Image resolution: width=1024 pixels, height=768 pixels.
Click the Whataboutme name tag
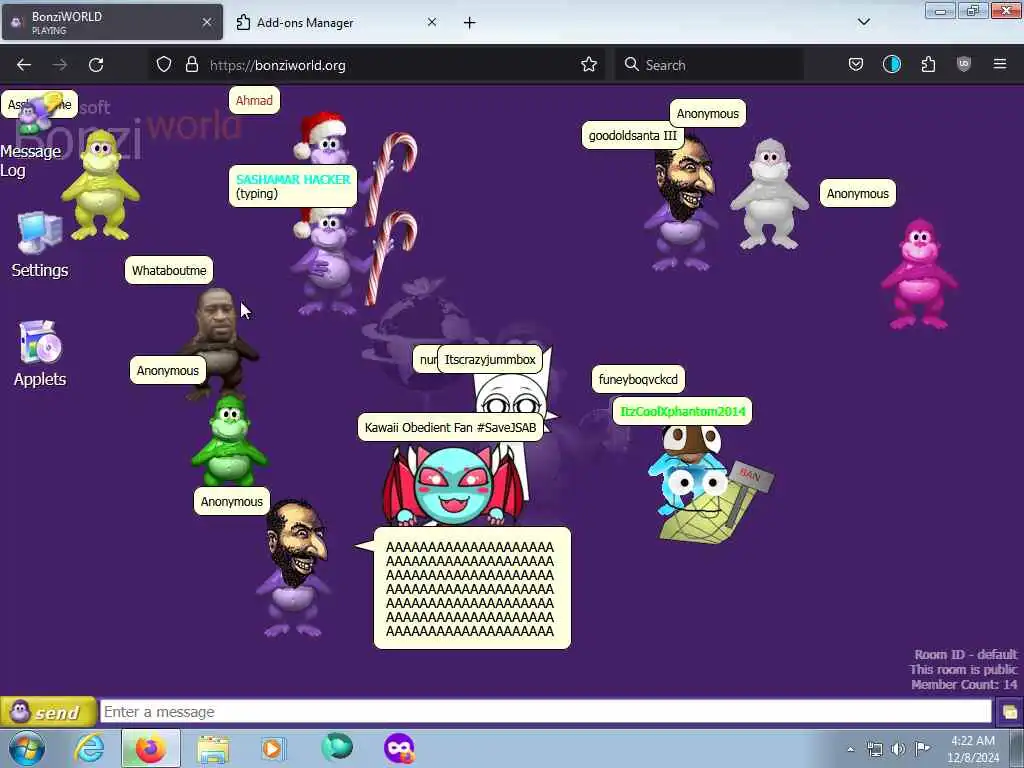click(x=168, y=270)
